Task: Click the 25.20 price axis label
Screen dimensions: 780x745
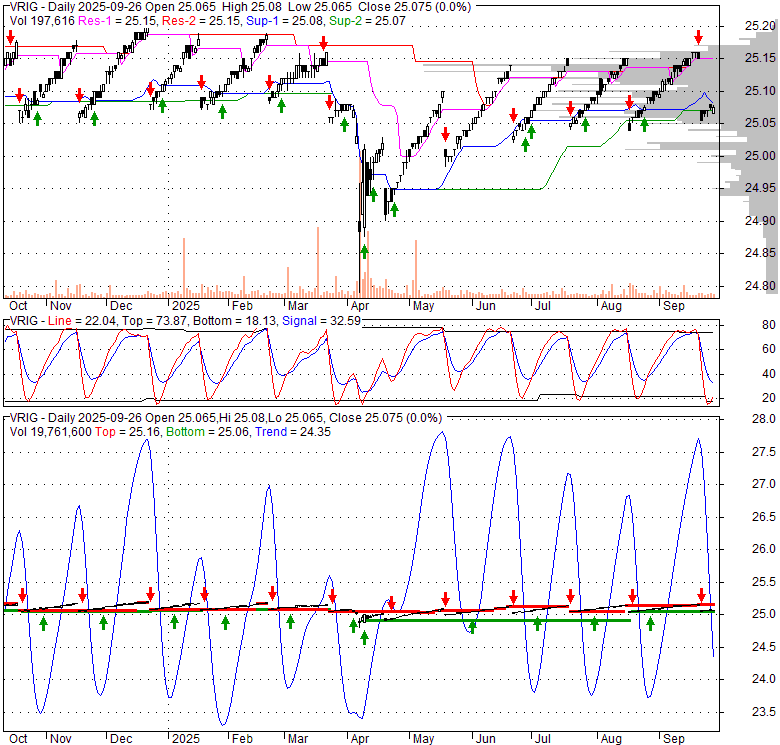Action: click(760, 26)
